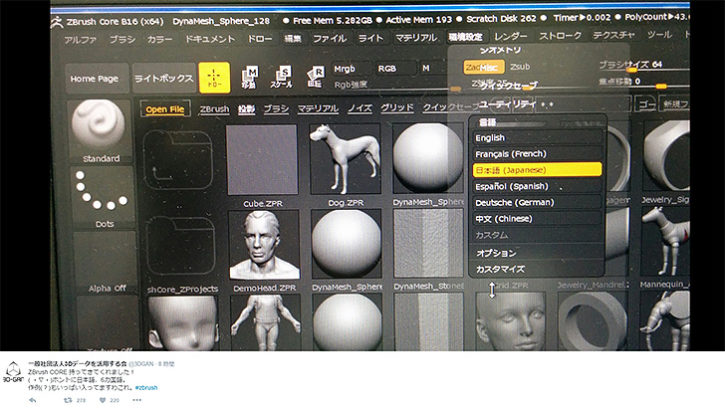
Task: Open the tweet's three-dot more menu
Action: pos(137,400)
